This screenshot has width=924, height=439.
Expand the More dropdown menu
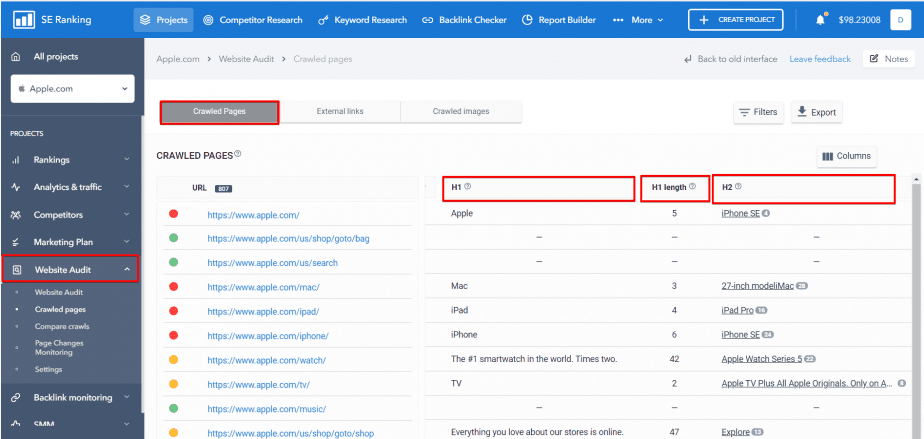[638, 20]
